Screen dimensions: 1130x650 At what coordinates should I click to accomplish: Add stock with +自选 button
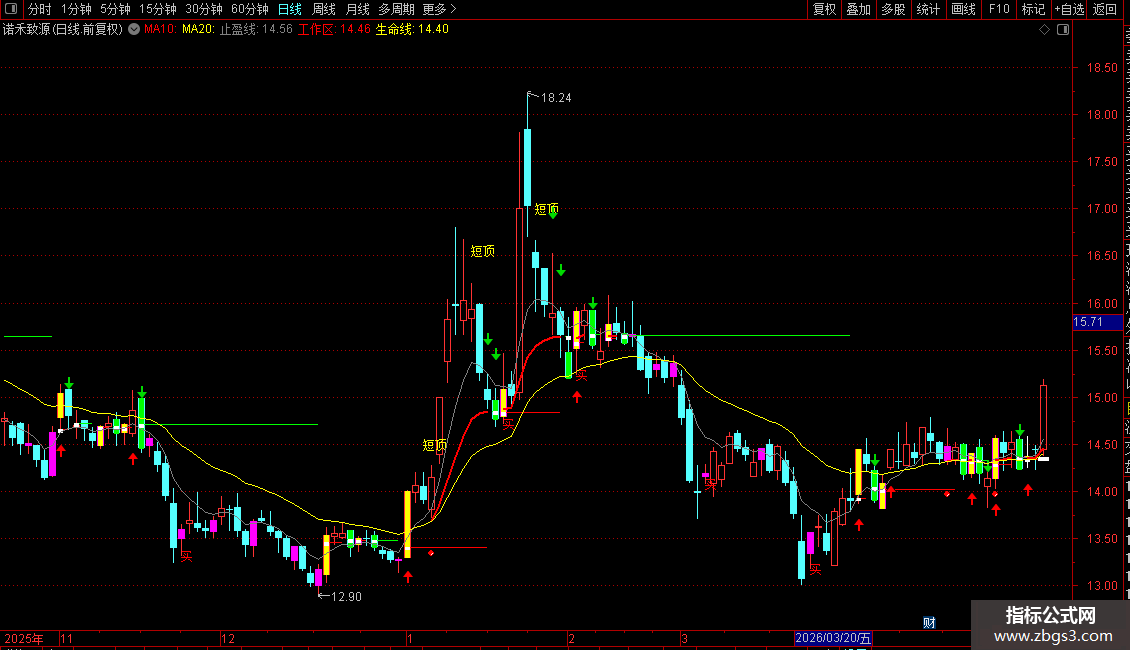(1069, 9)
